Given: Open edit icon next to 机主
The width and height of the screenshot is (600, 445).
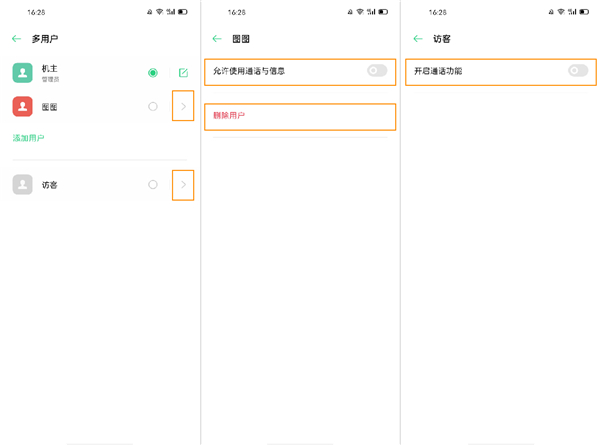Looking at the screenshot, I should coord(183,73).
